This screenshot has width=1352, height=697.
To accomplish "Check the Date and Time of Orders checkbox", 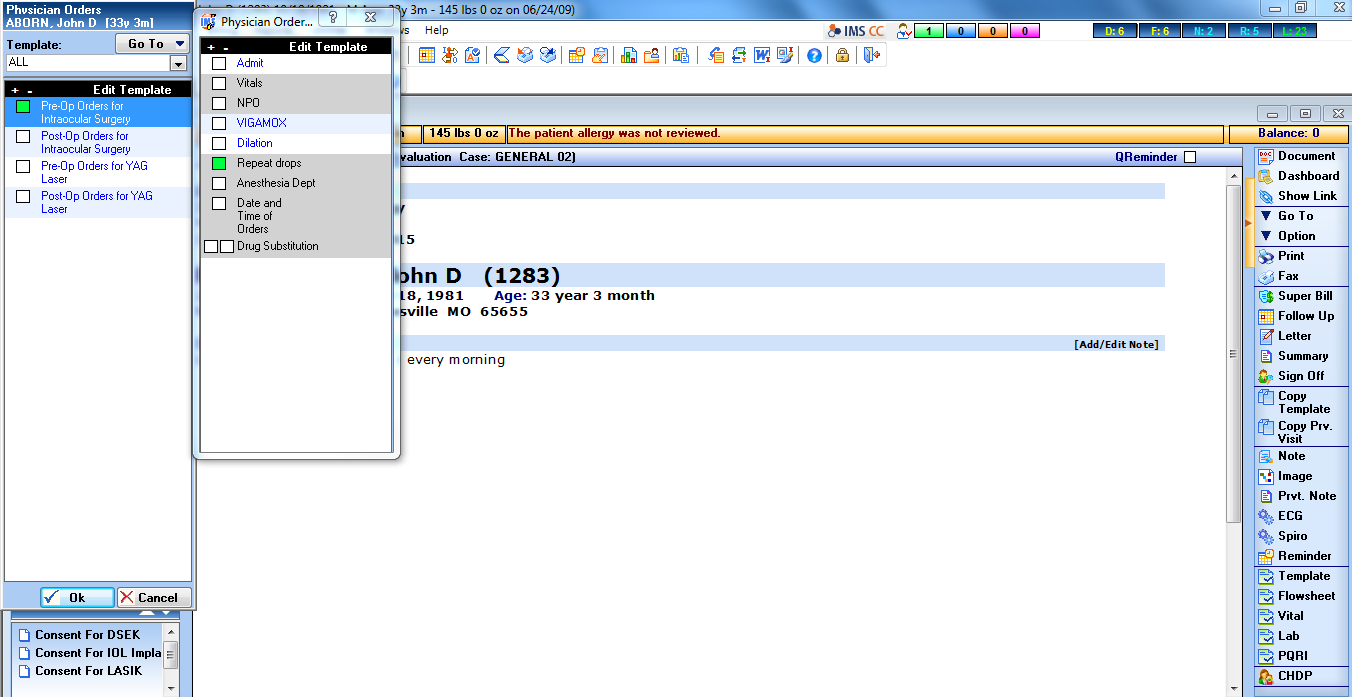I will click(x=219, y=204).
